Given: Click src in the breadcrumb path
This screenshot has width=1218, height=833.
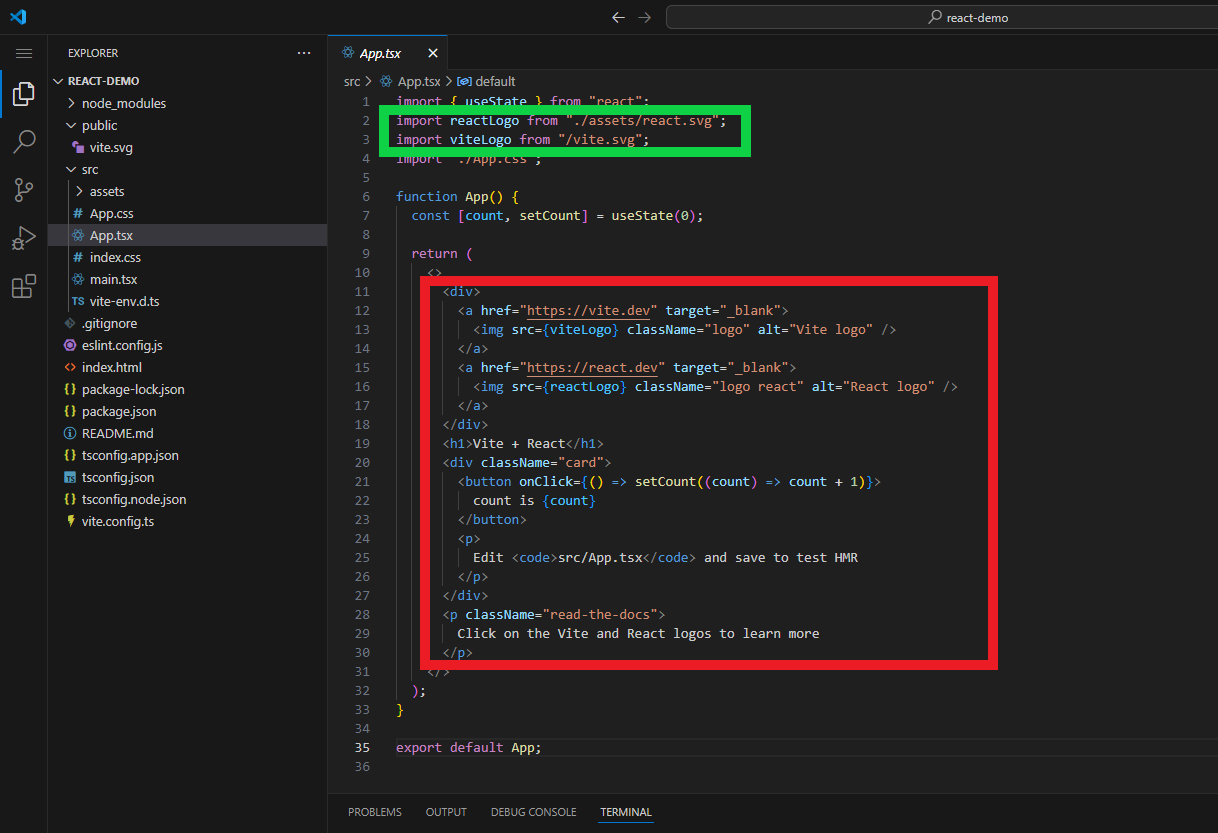Looking at the screenshot, I should (x=352, y=81).
